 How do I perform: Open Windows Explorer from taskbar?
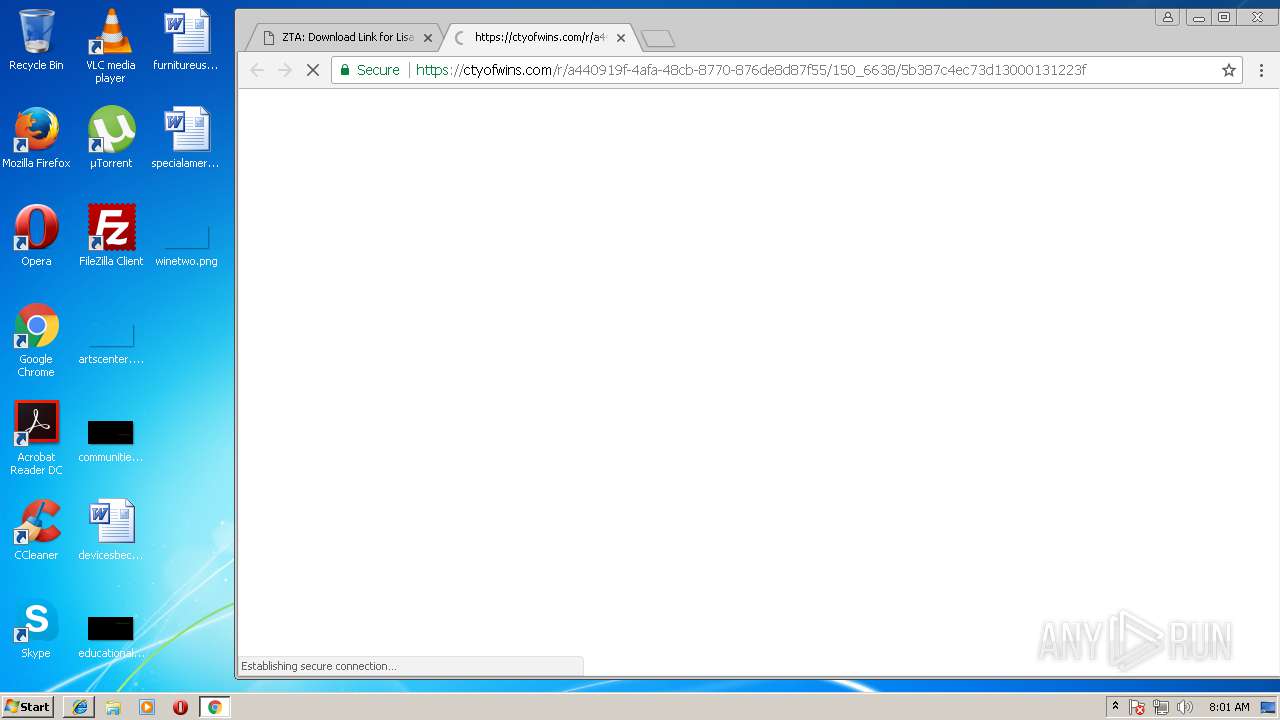coord(113,707)
